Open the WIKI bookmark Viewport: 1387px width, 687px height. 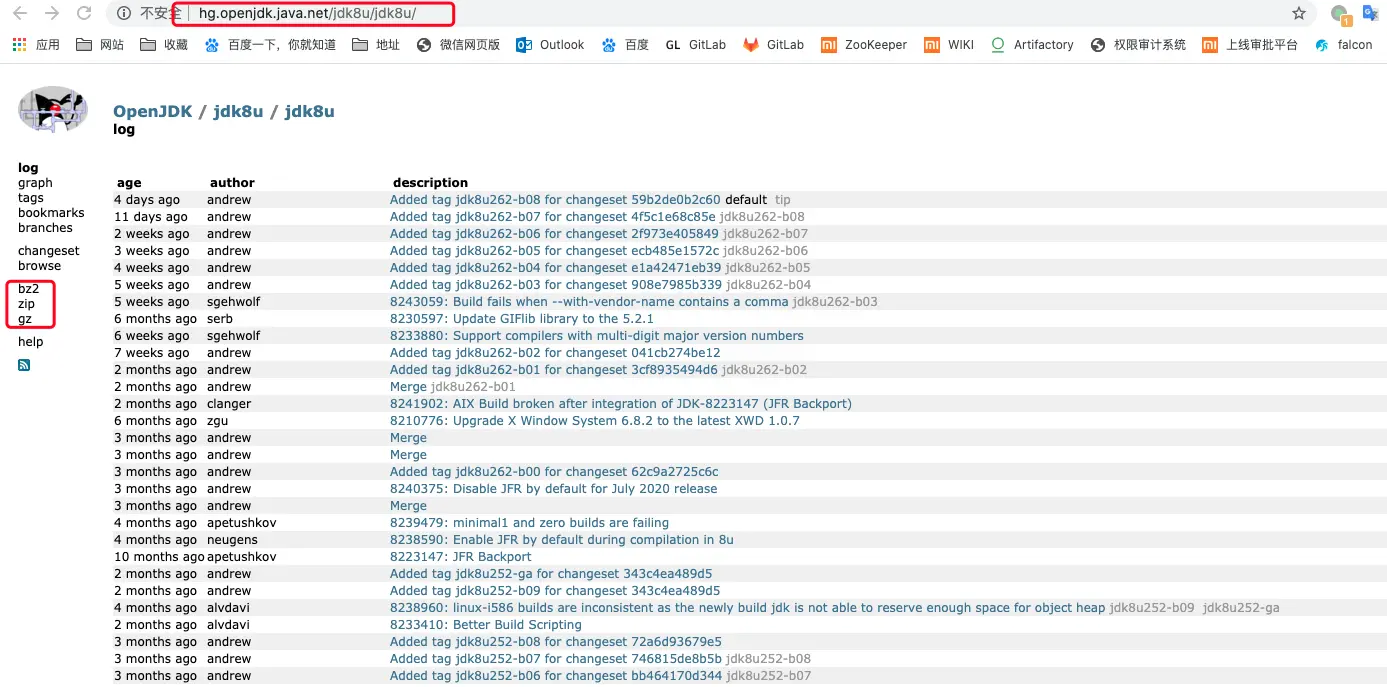tap(948, 44)
